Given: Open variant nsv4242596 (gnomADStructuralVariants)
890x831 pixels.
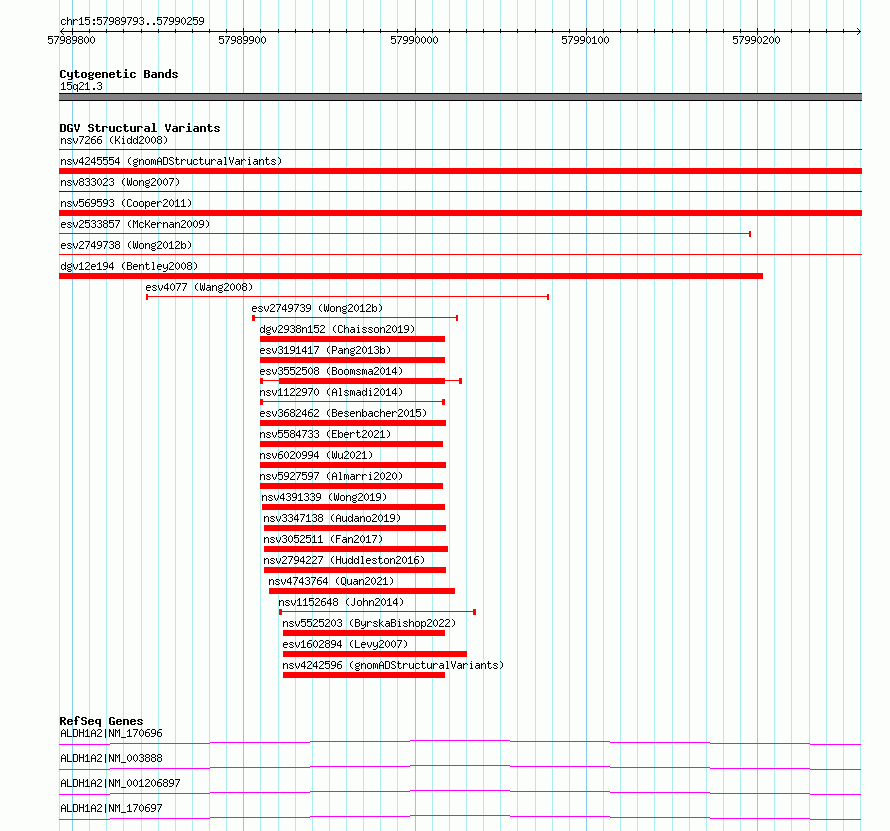Looking at the screenshot, I should click(x=393, y=665).
